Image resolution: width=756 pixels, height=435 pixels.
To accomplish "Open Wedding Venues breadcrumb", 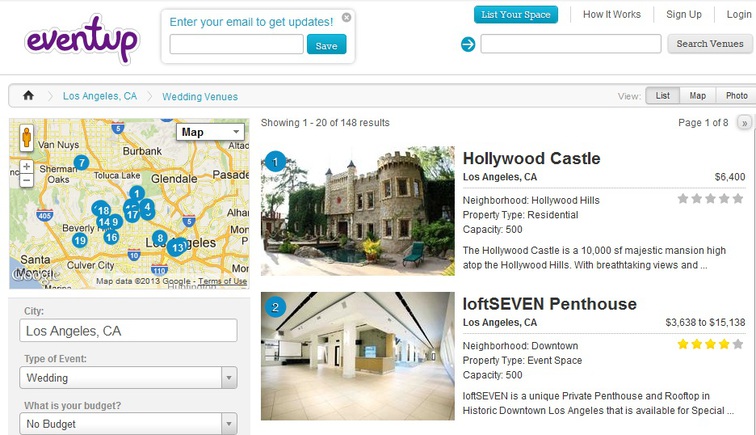I will point(200,96).
